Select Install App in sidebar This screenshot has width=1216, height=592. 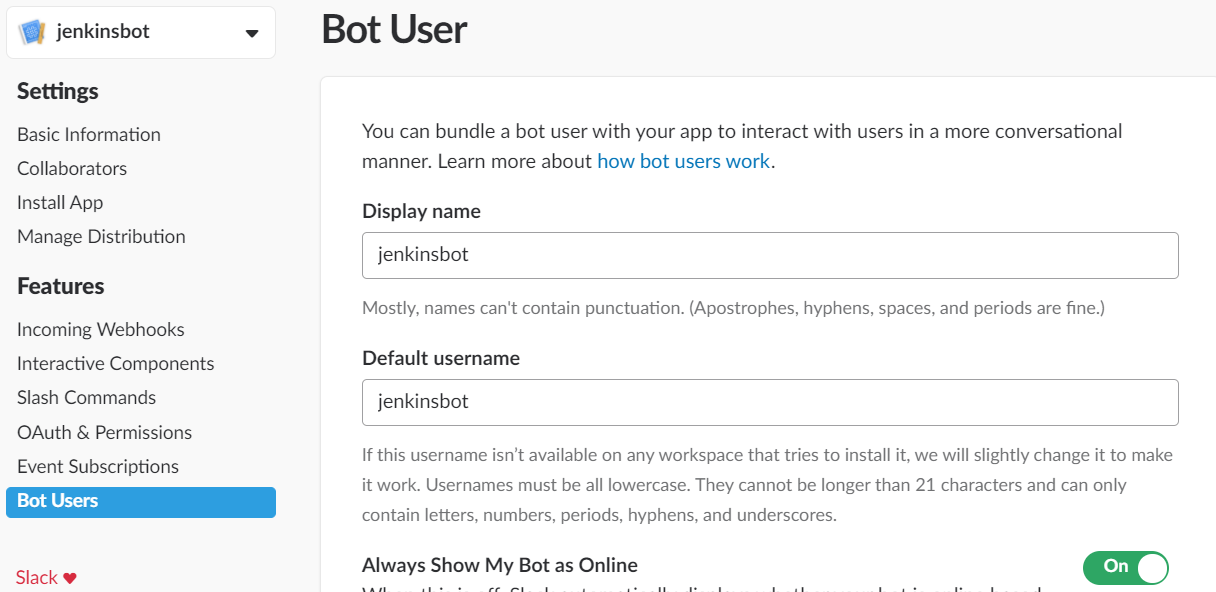point(60,202)
